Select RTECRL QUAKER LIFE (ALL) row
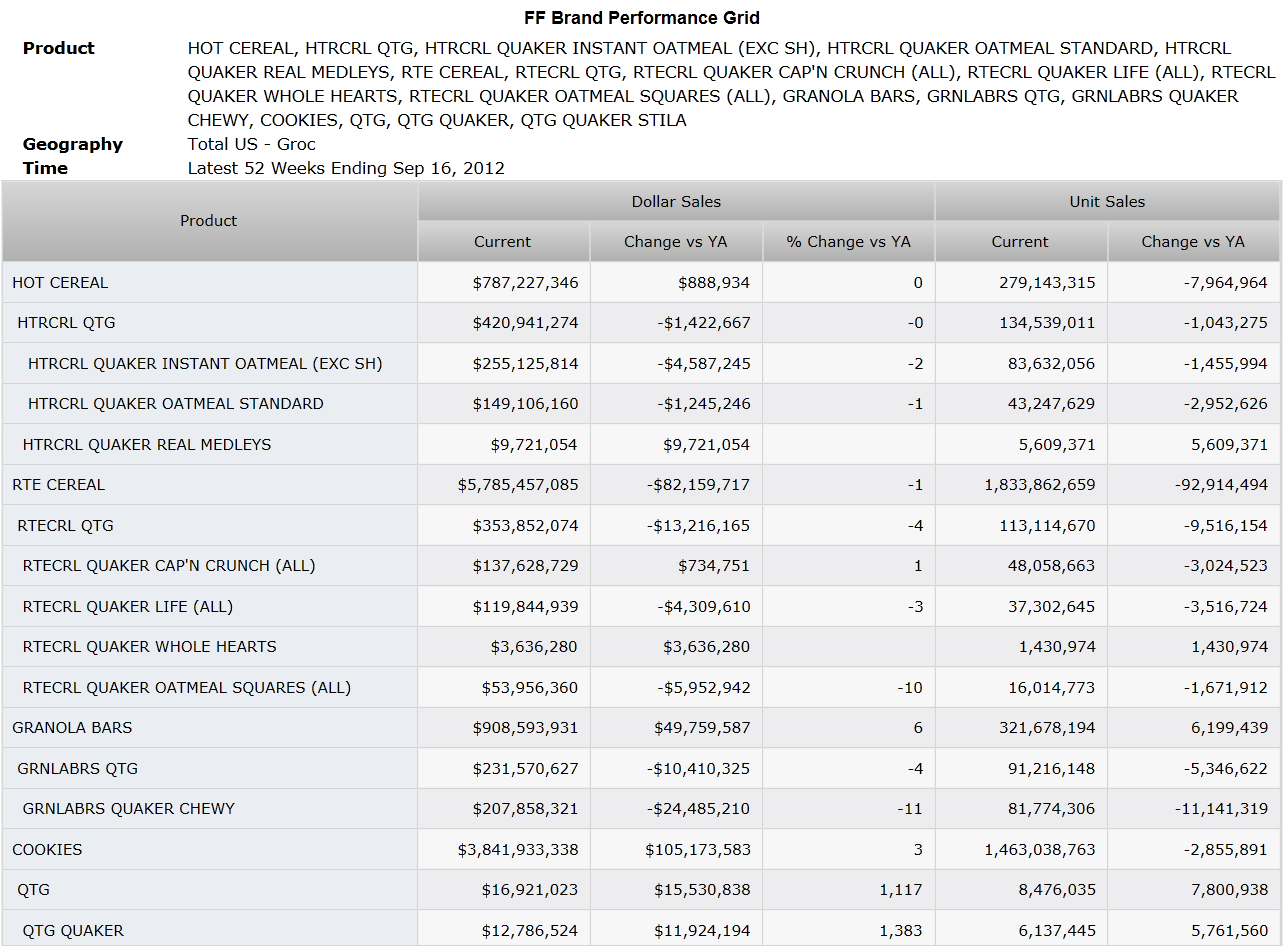1284x946 pixels. tap(209, 607)
